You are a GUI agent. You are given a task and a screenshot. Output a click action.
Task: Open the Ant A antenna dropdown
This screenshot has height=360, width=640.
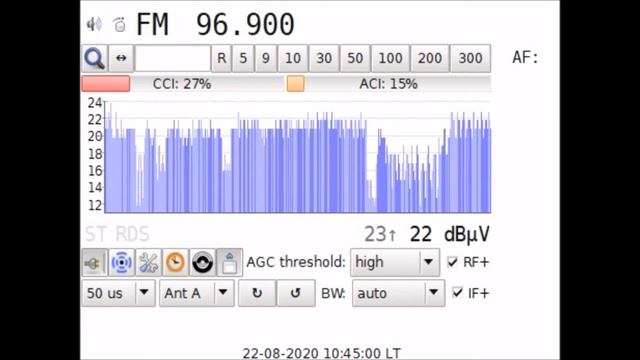pos(196,293)
